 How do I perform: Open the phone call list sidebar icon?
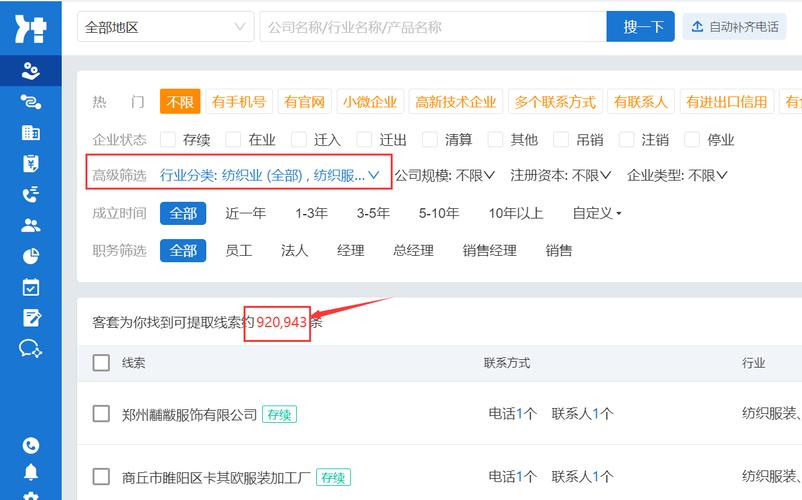(30, 195)
